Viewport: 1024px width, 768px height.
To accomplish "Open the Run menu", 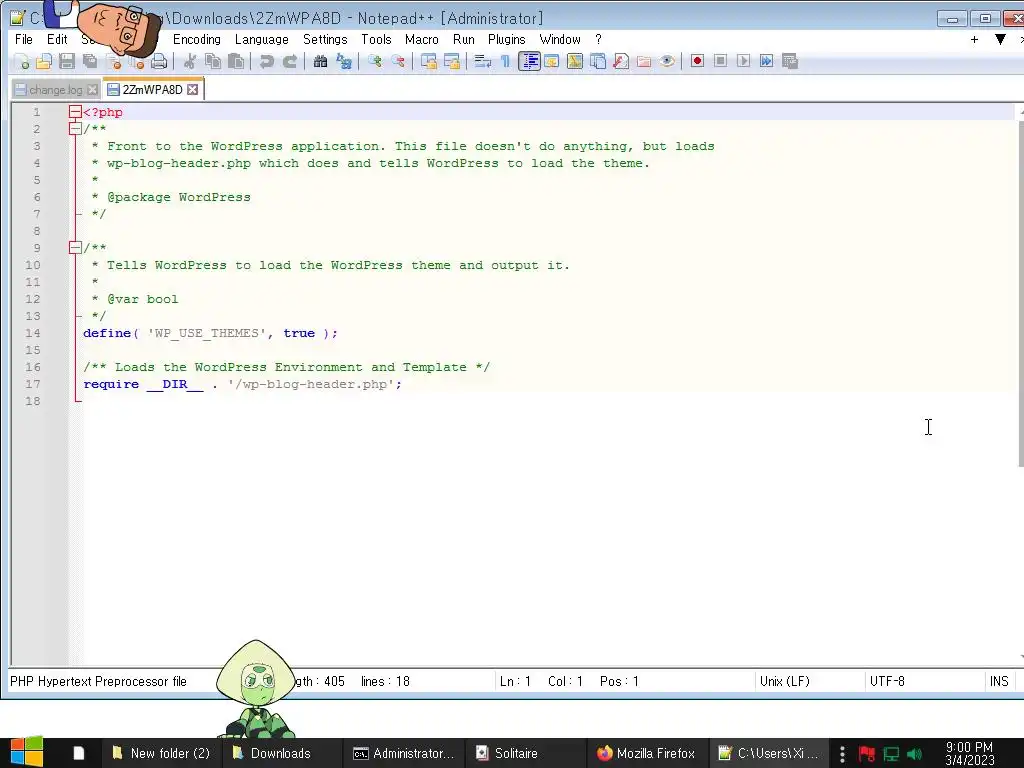I will coord(464,40).
